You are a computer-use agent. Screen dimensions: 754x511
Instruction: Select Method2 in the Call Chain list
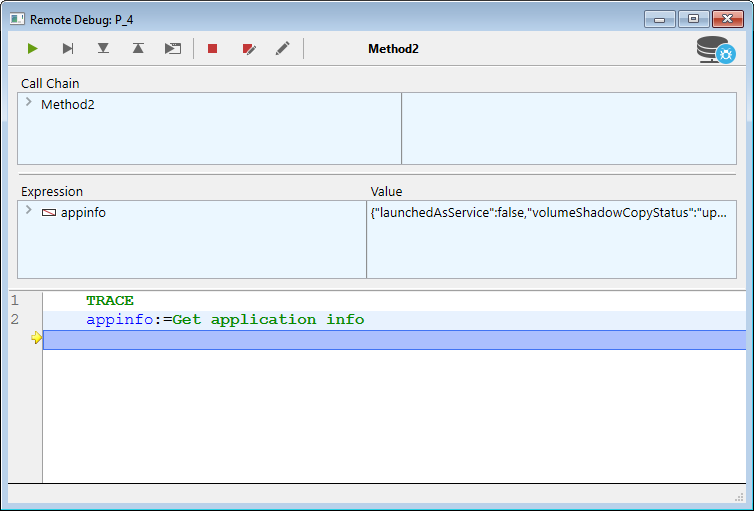(68, 104)
